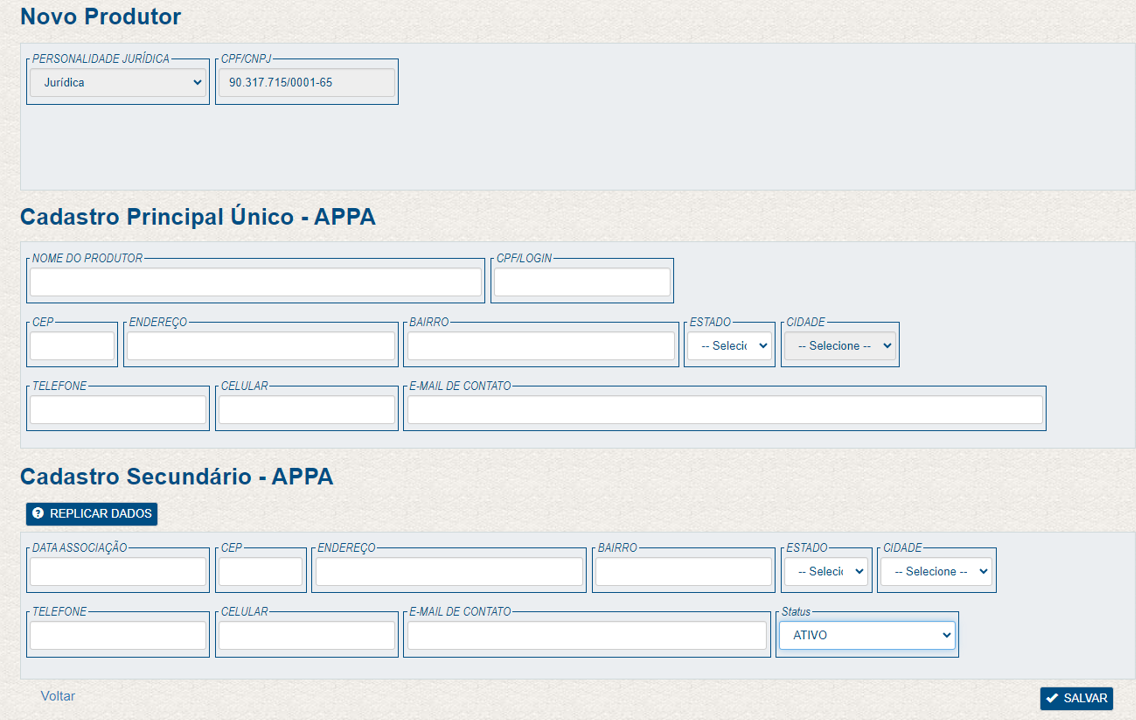Click the CPF/Login input field
Image resolution: width=1136 pixels, height=720 pixels.
(x=582, y=282)
